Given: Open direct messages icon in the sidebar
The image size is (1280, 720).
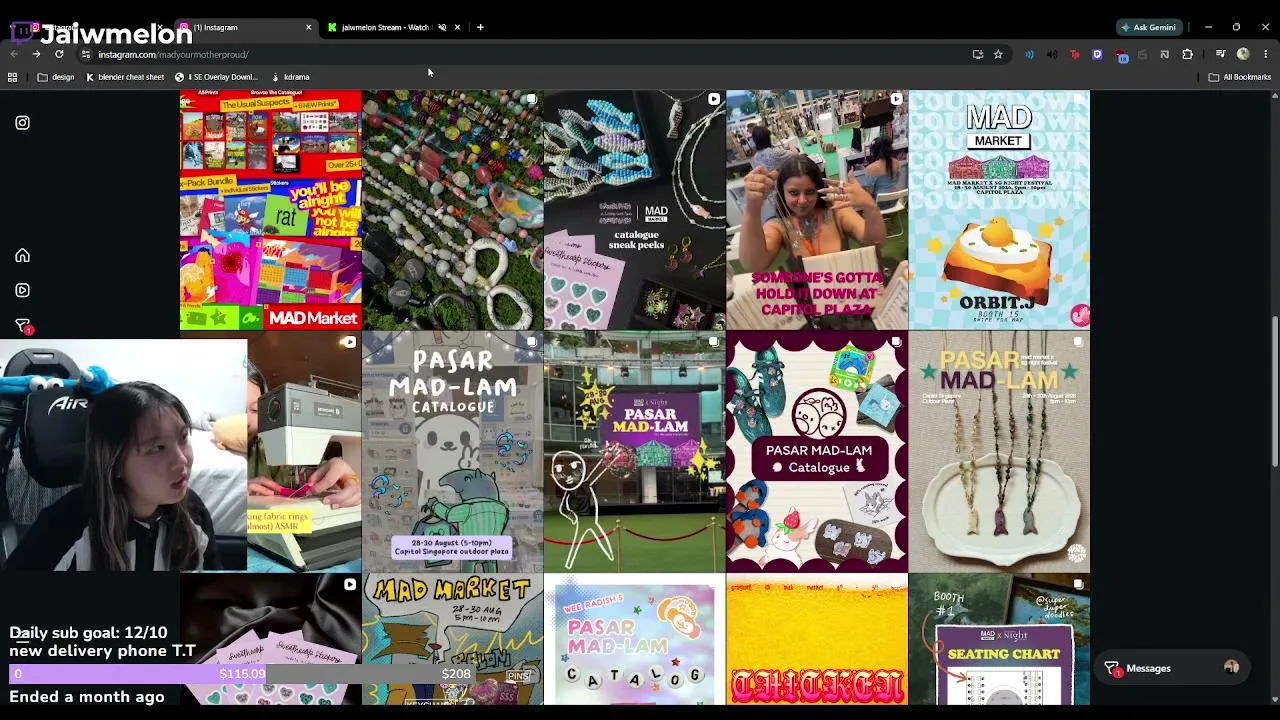Looking at the screenshot, I should 22,325.
